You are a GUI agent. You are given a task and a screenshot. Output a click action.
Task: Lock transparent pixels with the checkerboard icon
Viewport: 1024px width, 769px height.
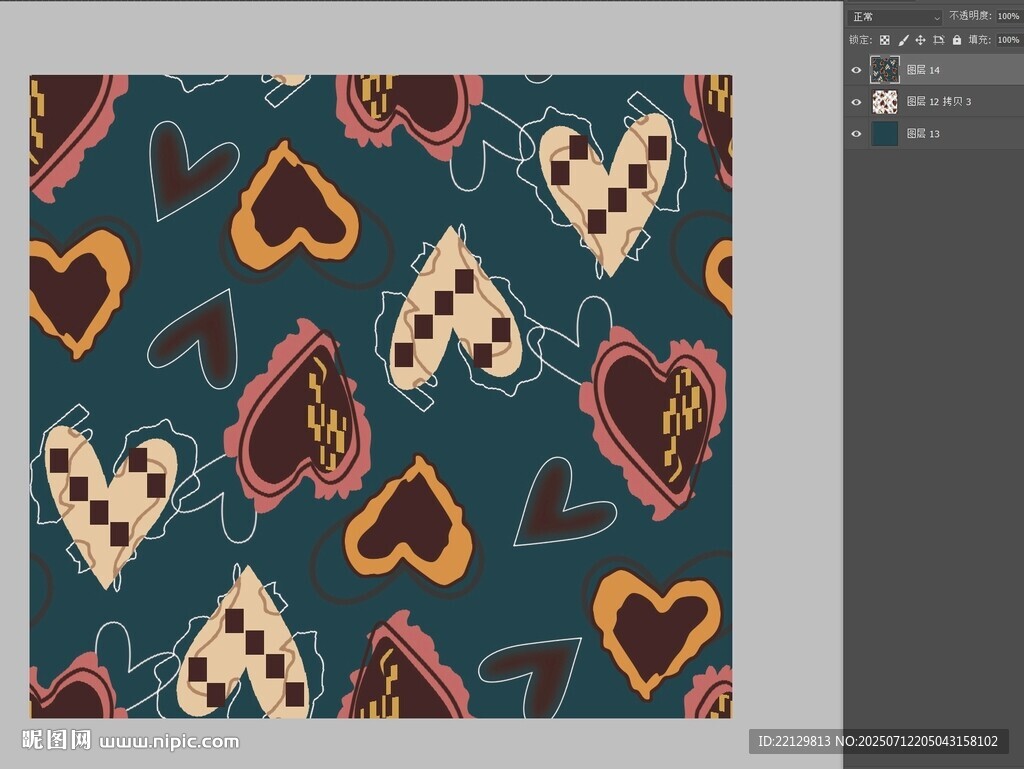(x=884, y=40)
